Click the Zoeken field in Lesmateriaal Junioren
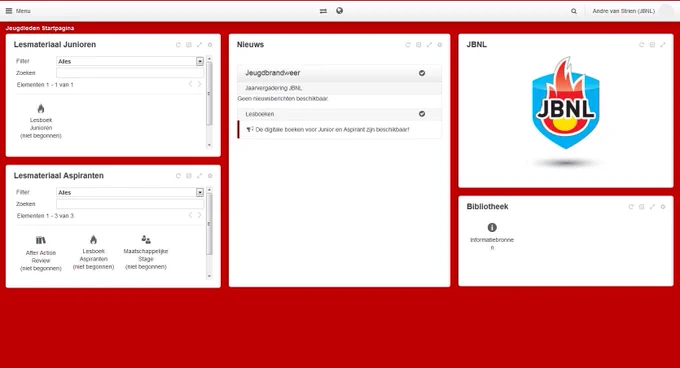The height and width of the screenshot is (368, 680). [x=130, y=73]
